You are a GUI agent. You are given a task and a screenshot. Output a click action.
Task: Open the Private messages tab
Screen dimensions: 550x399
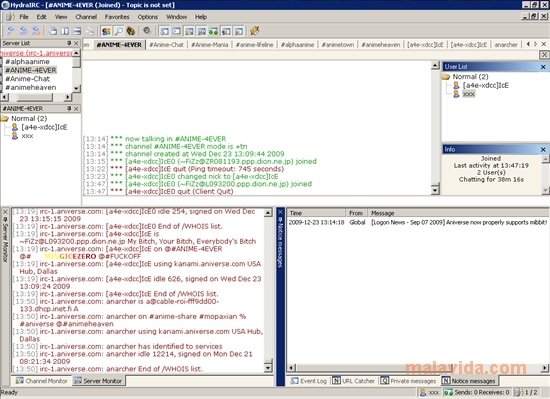409,381
